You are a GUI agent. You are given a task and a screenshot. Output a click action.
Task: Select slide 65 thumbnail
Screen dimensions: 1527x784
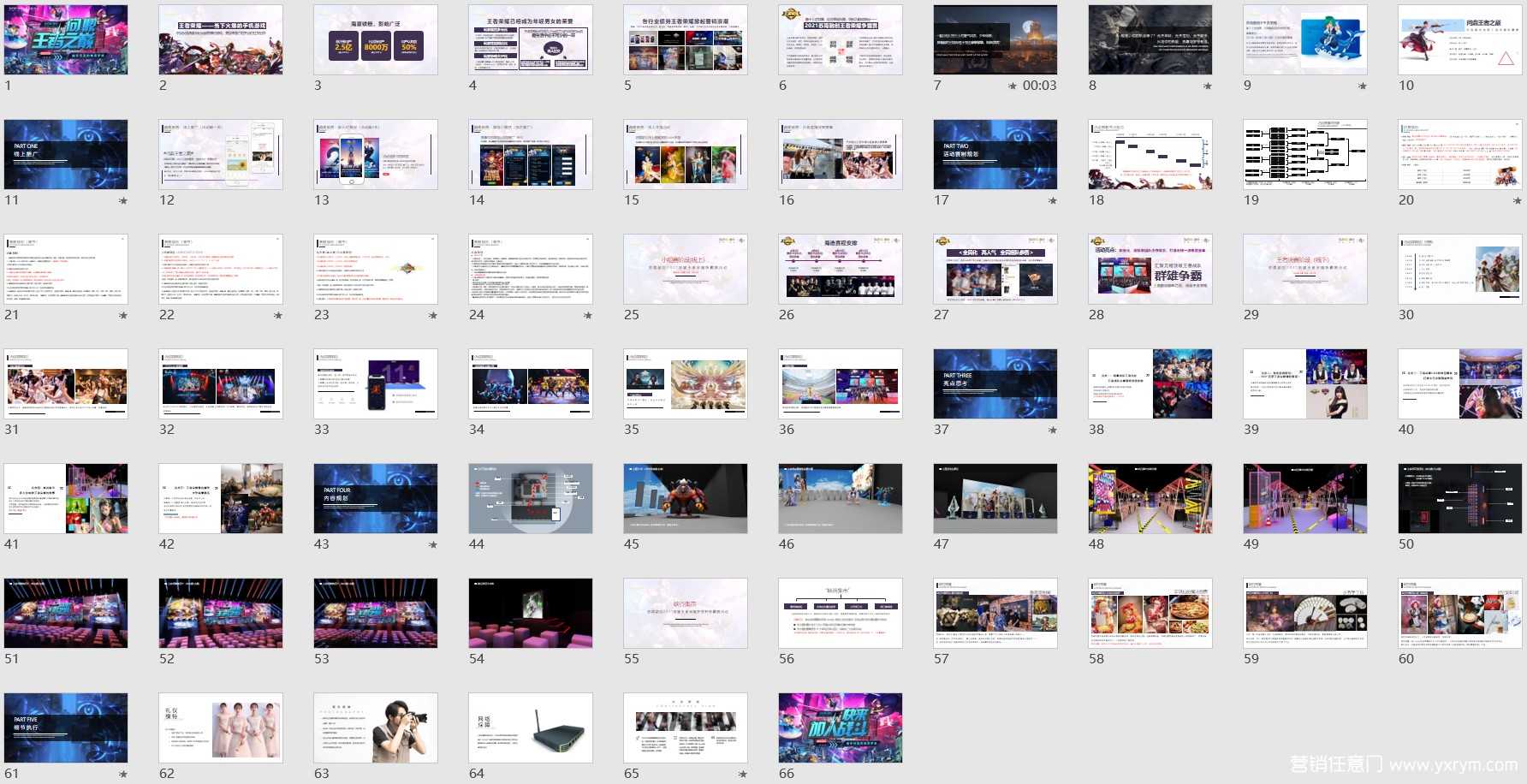(686, 728)
